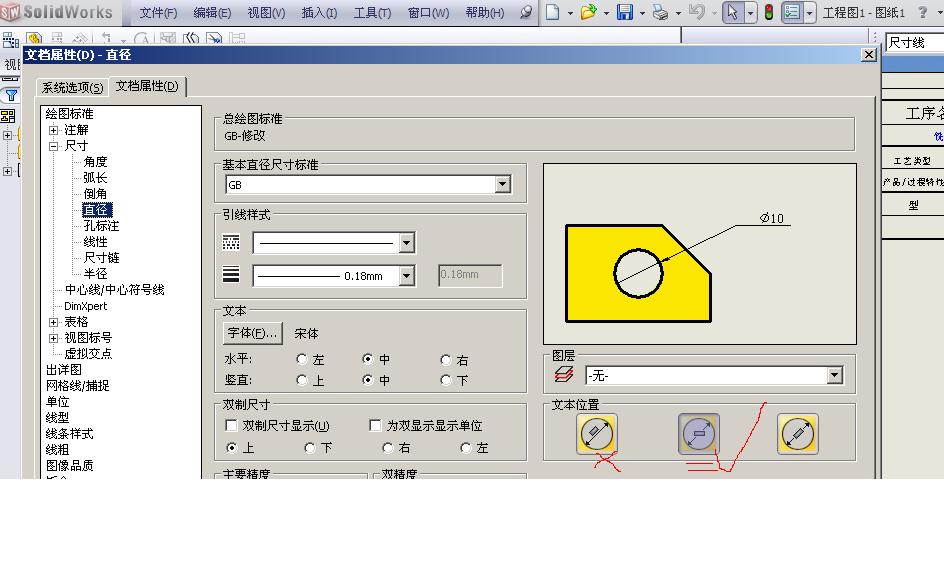Viewport: 944px width, 585px height.
Task: Click the layer stack icon
Action: click(564, 374)
